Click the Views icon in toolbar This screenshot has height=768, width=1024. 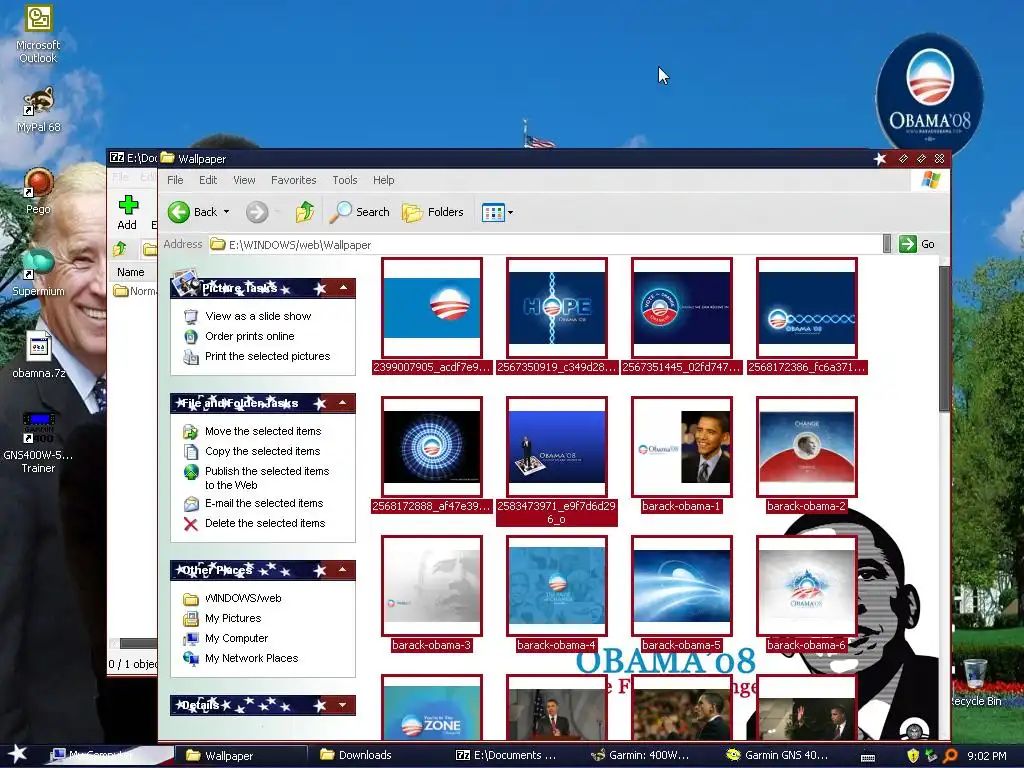493,212
